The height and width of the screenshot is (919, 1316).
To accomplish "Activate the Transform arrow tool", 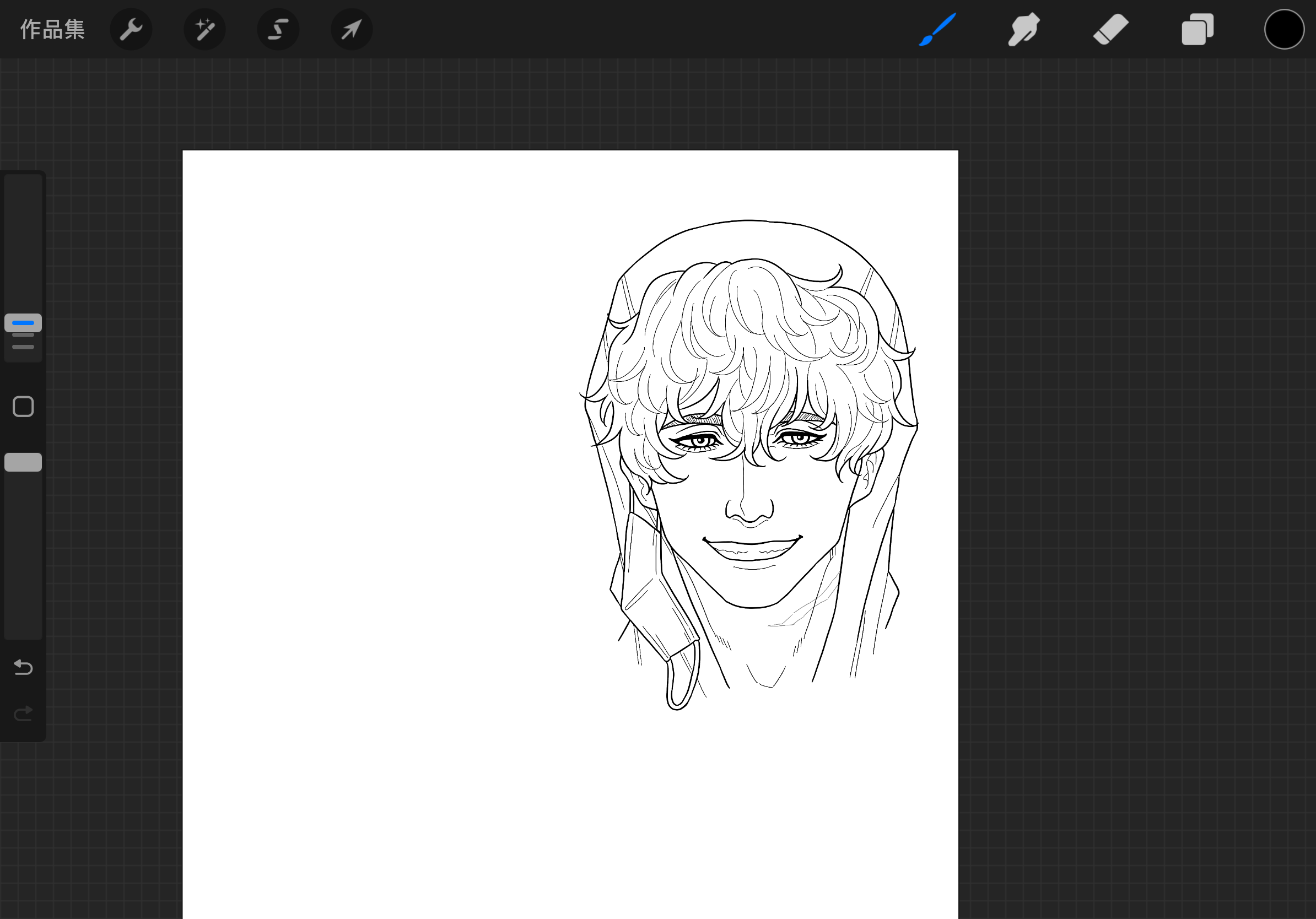I will (352, 29).
